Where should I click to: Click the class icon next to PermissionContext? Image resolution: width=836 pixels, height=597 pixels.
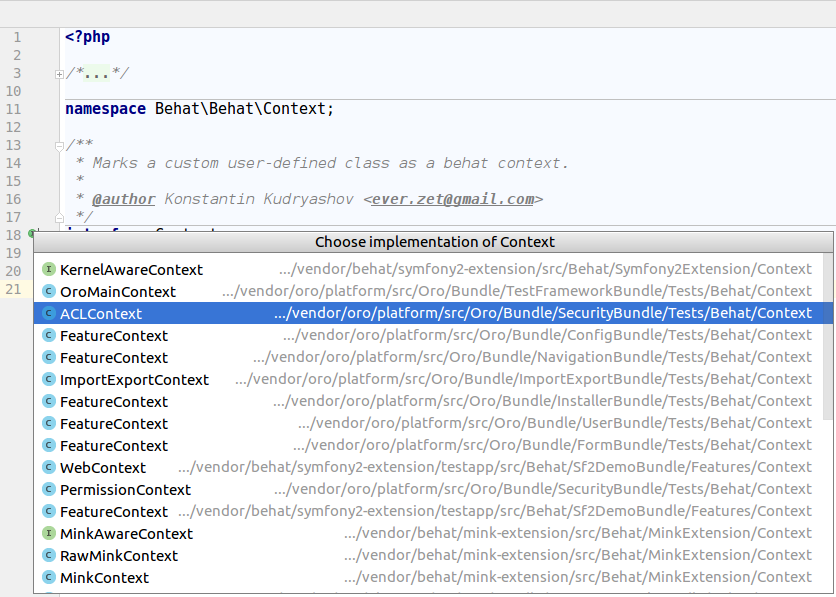tap(49, 490)
